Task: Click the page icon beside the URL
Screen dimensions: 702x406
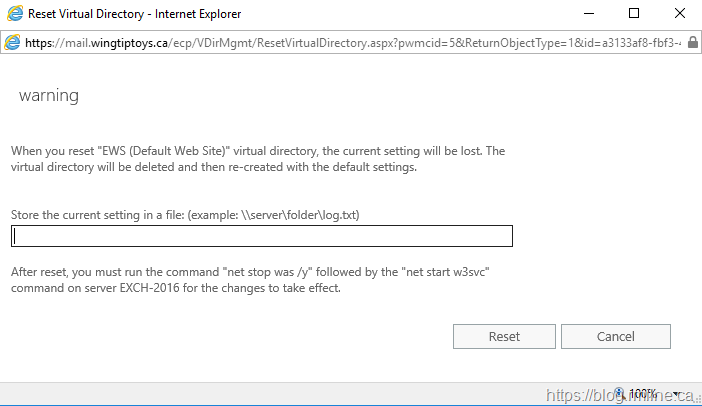Action: click(12, 43)
